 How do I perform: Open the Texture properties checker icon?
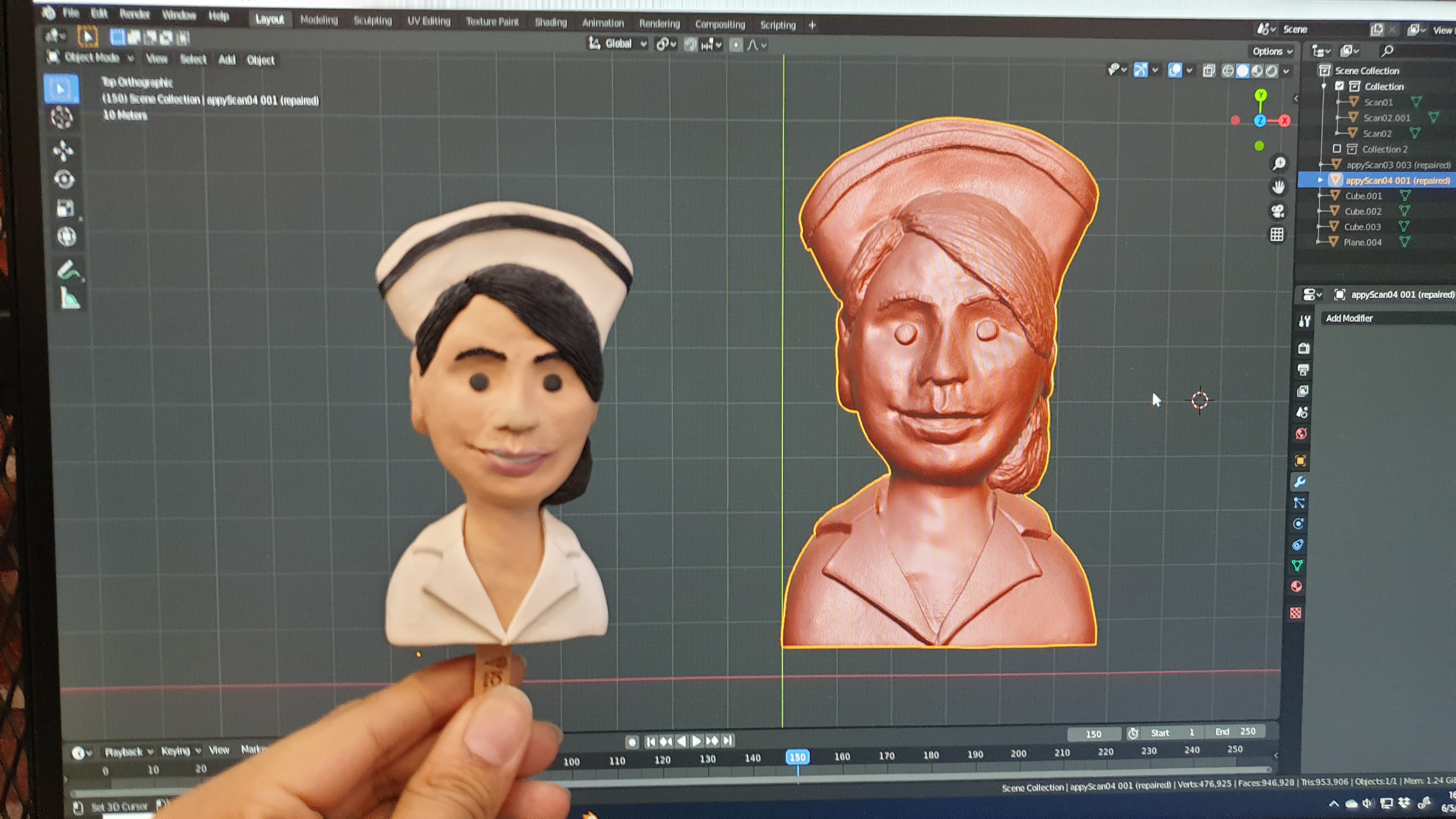point(1295,613)
